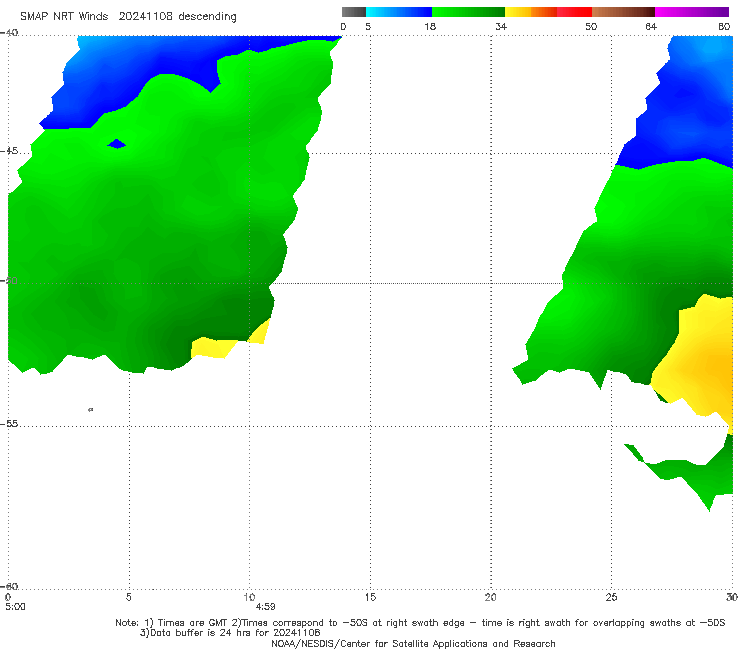Click the latitude label '-60'

click(x=9, y=586)
